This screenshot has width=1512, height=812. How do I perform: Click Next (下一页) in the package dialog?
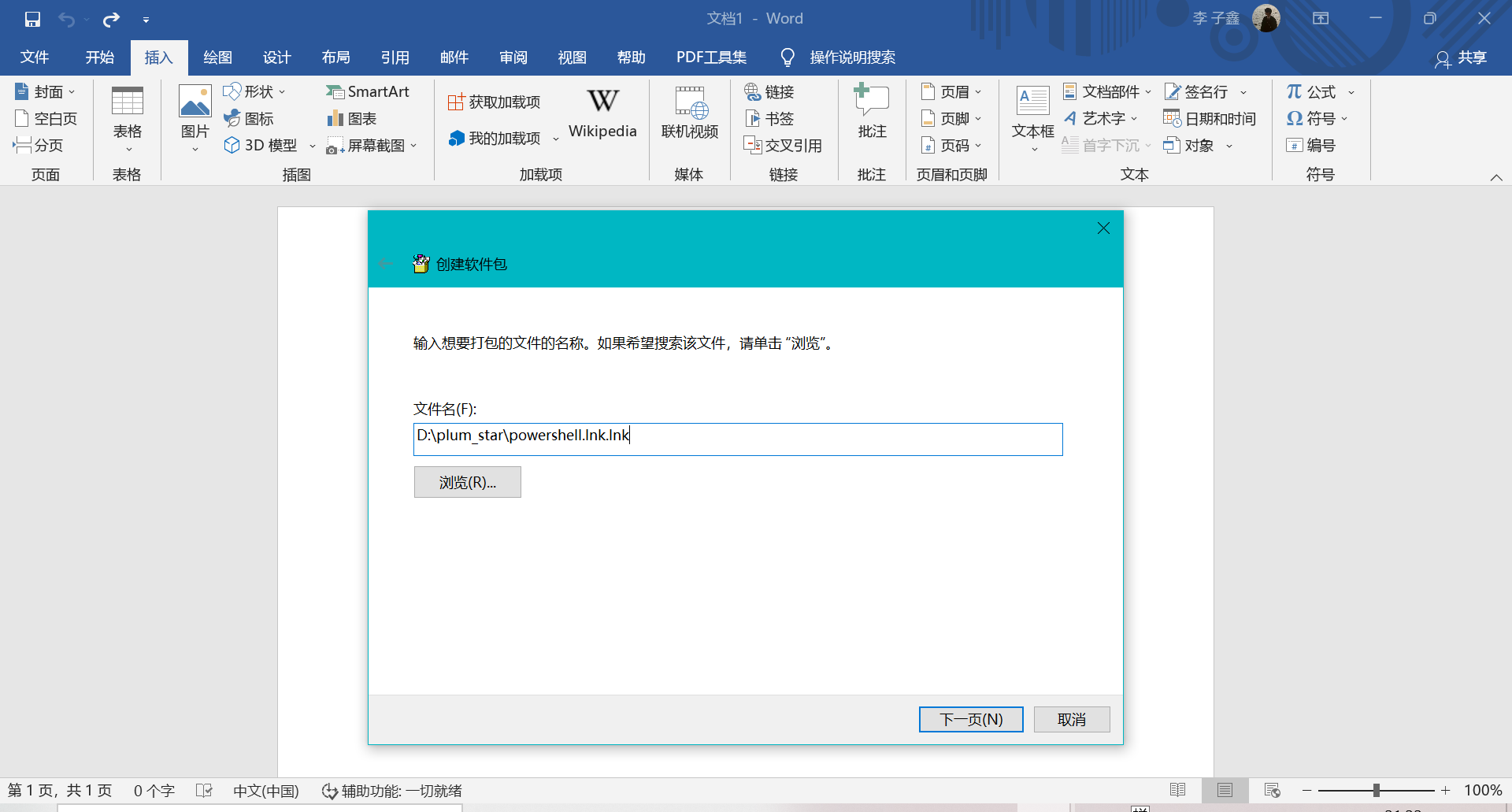click(971, 719)
